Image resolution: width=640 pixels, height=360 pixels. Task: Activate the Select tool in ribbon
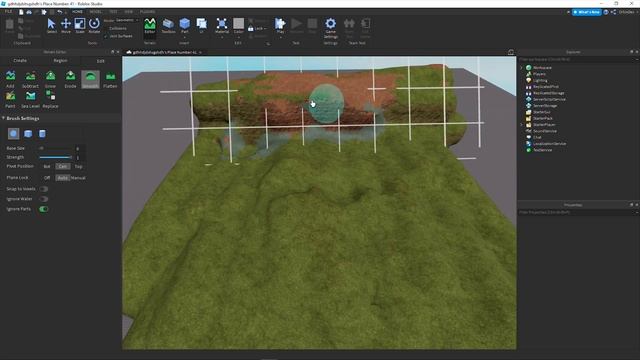coord(52,26)
